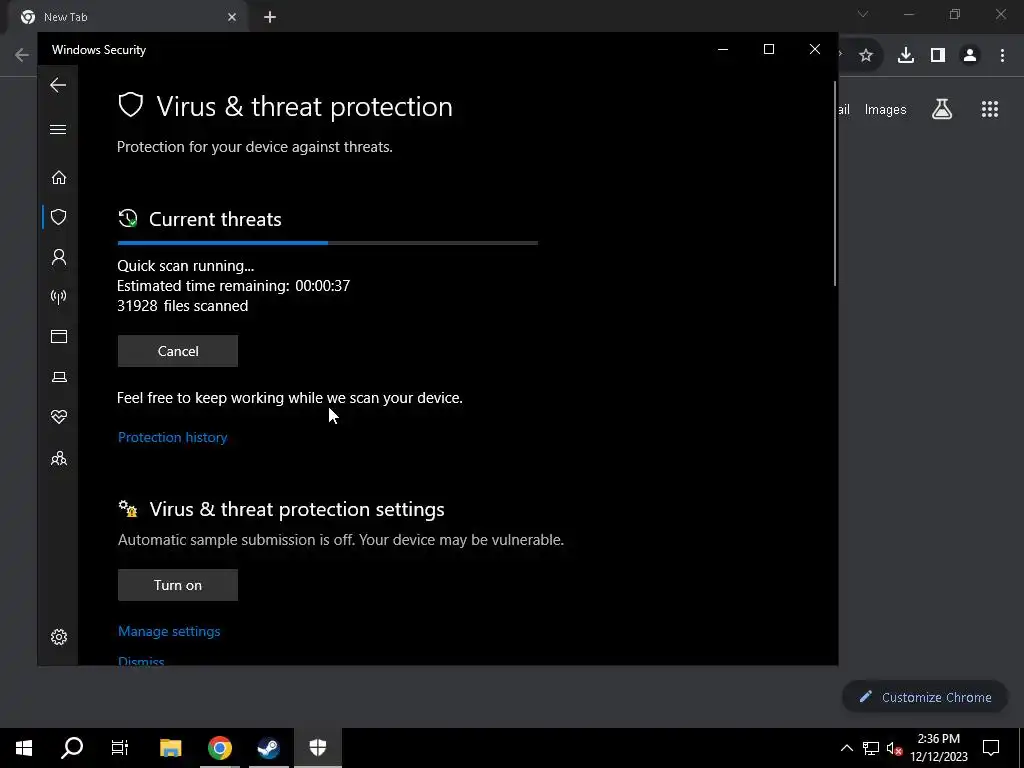Image resolution: width=1024 pixels, height=768 pixels.
Task: Click the Customize Chrome button
Action: pyautogui.click(x=925, y=697)
